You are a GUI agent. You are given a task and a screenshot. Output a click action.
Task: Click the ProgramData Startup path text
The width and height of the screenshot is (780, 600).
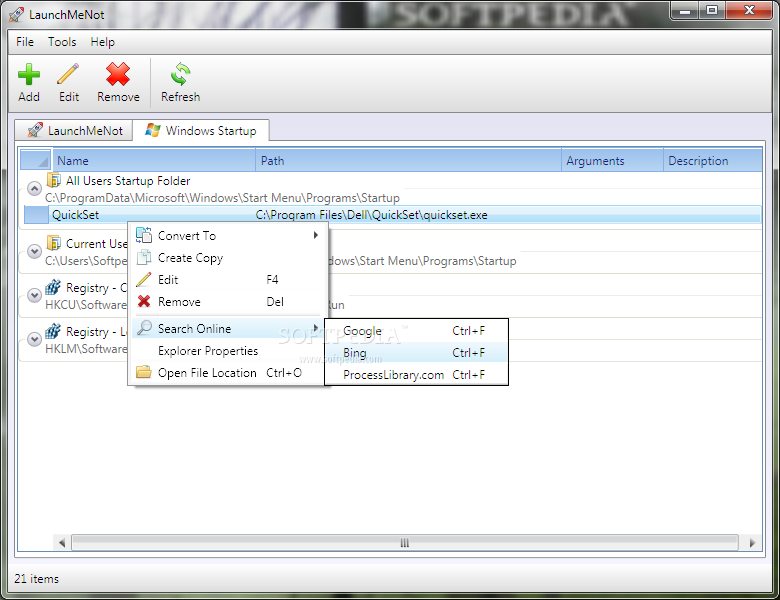pyautogui.click(x=222, y=198)
